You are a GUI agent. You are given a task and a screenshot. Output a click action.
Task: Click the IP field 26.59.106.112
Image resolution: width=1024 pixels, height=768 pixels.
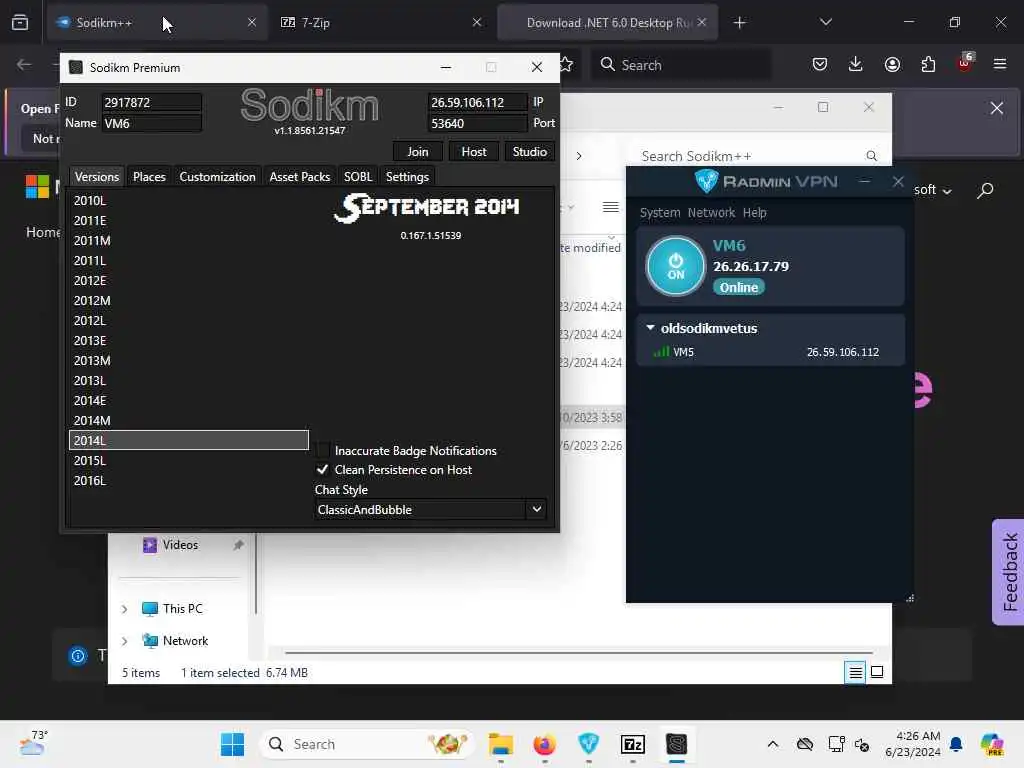477,103
